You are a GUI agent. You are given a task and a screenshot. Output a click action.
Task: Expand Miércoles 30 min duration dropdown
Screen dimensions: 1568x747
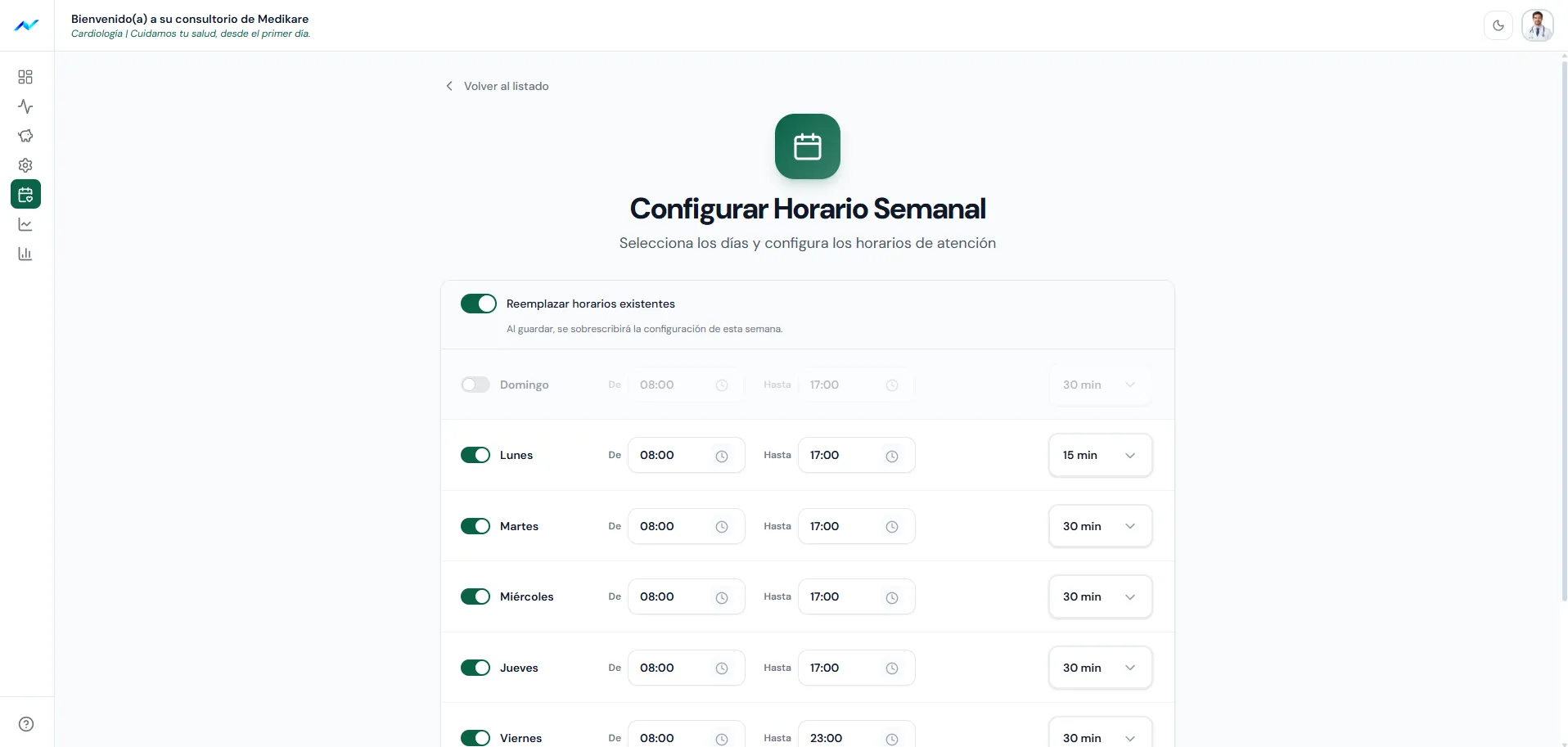click(1101, 596)
